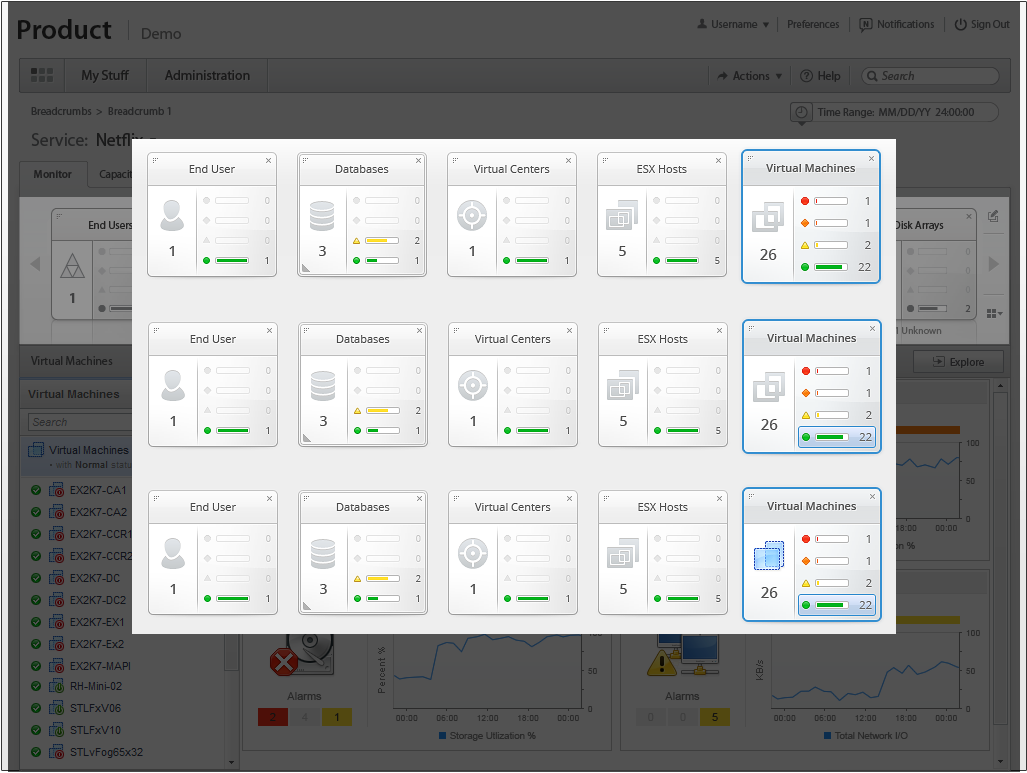
Task: Select EX2K7-CA1 in the machine list
Action: click(98, 490)
